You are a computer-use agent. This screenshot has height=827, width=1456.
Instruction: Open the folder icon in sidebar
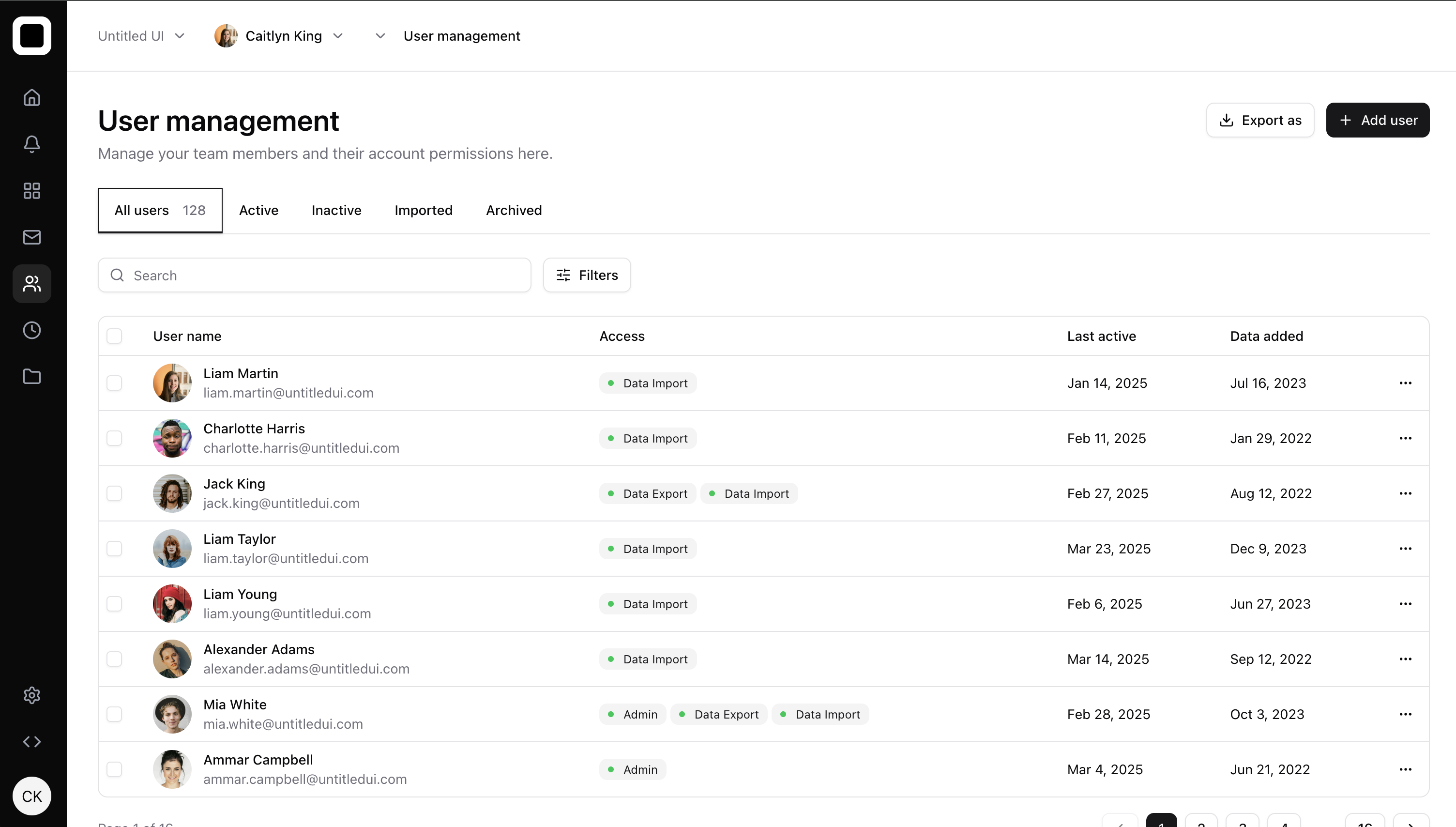[x=32, y=377]
